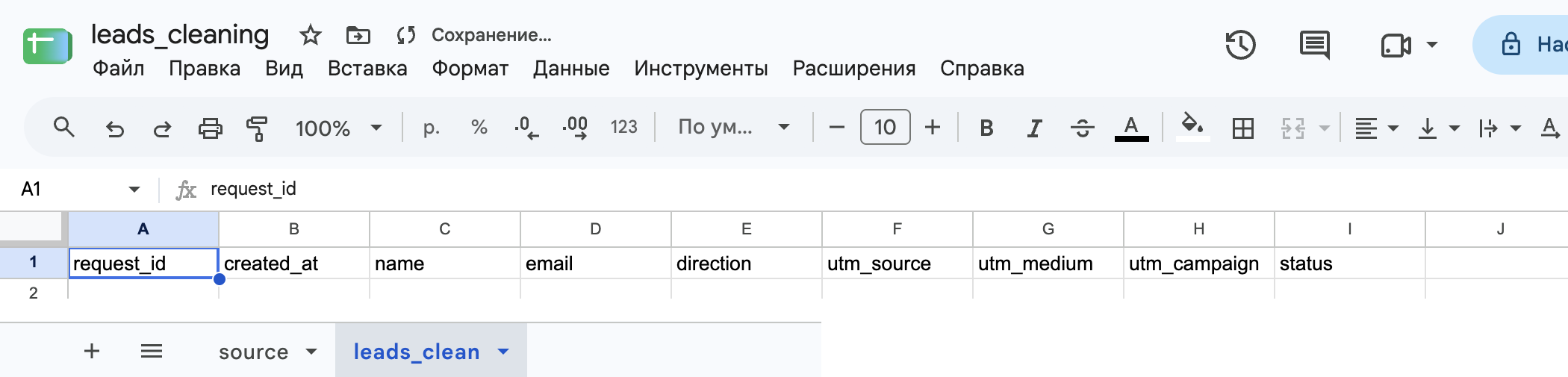Open the fill color picker
This screenshot has width=1568, height=377.
point(1192,127)
